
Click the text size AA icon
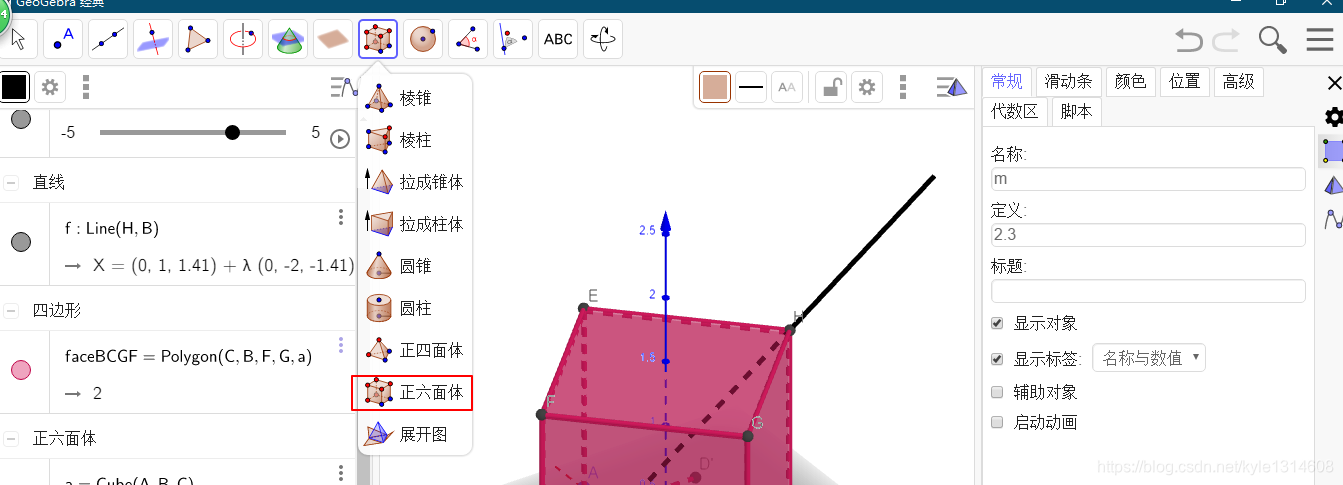pyautogui.click(x=787, y=88)
